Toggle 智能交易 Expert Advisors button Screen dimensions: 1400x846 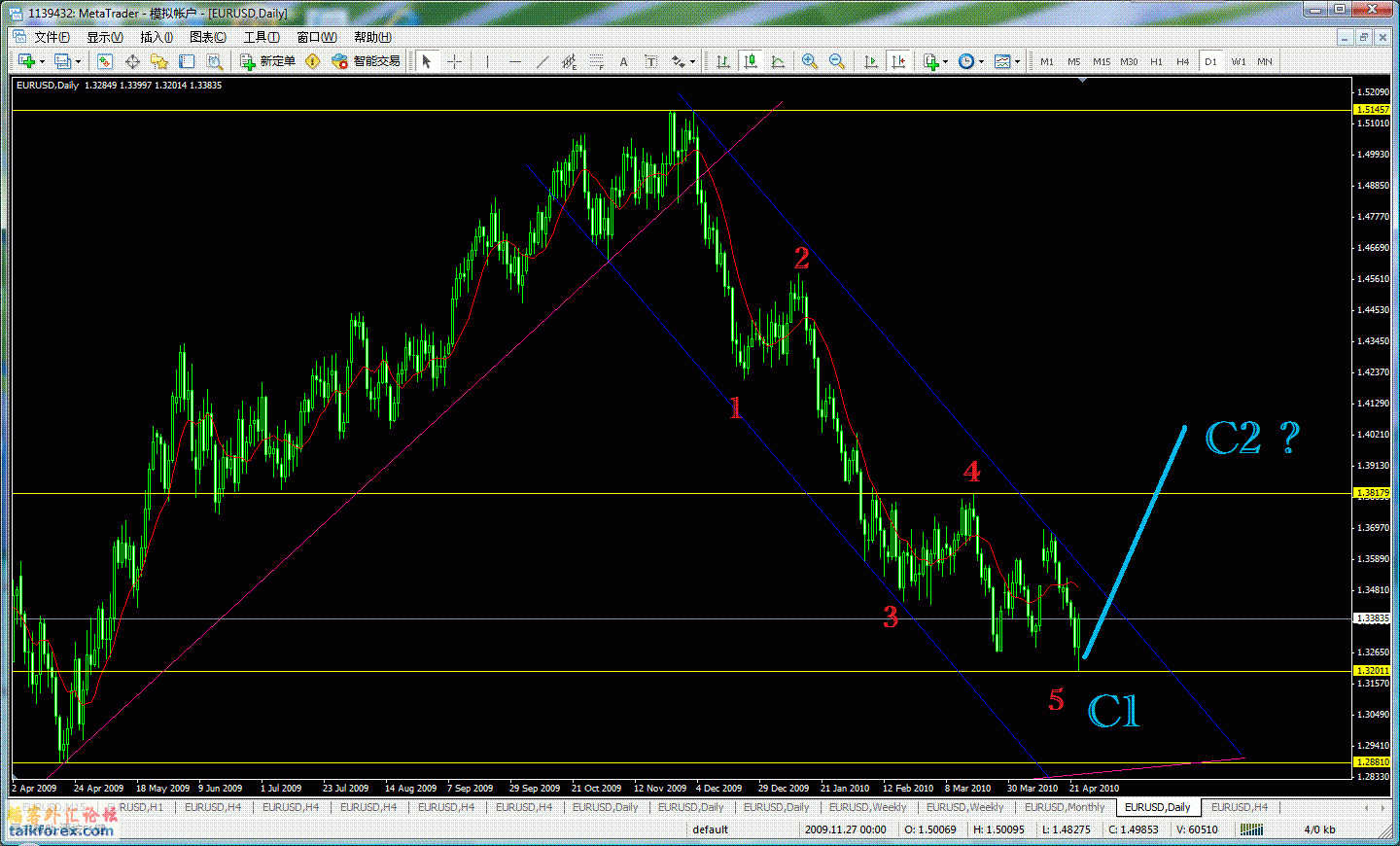coord(367,61)
